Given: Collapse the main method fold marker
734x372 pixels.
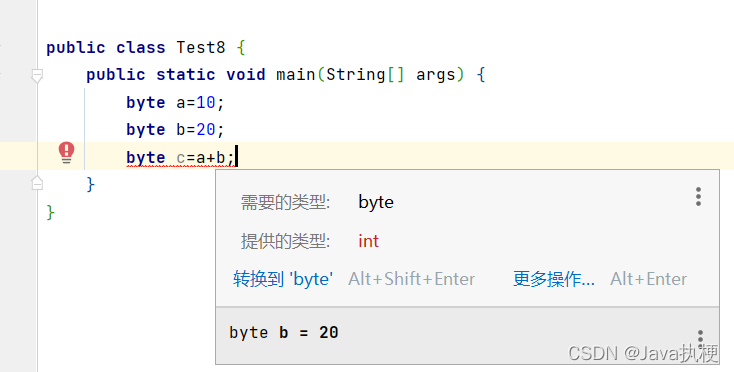Looking at the screenshot, I should (37, 76).
